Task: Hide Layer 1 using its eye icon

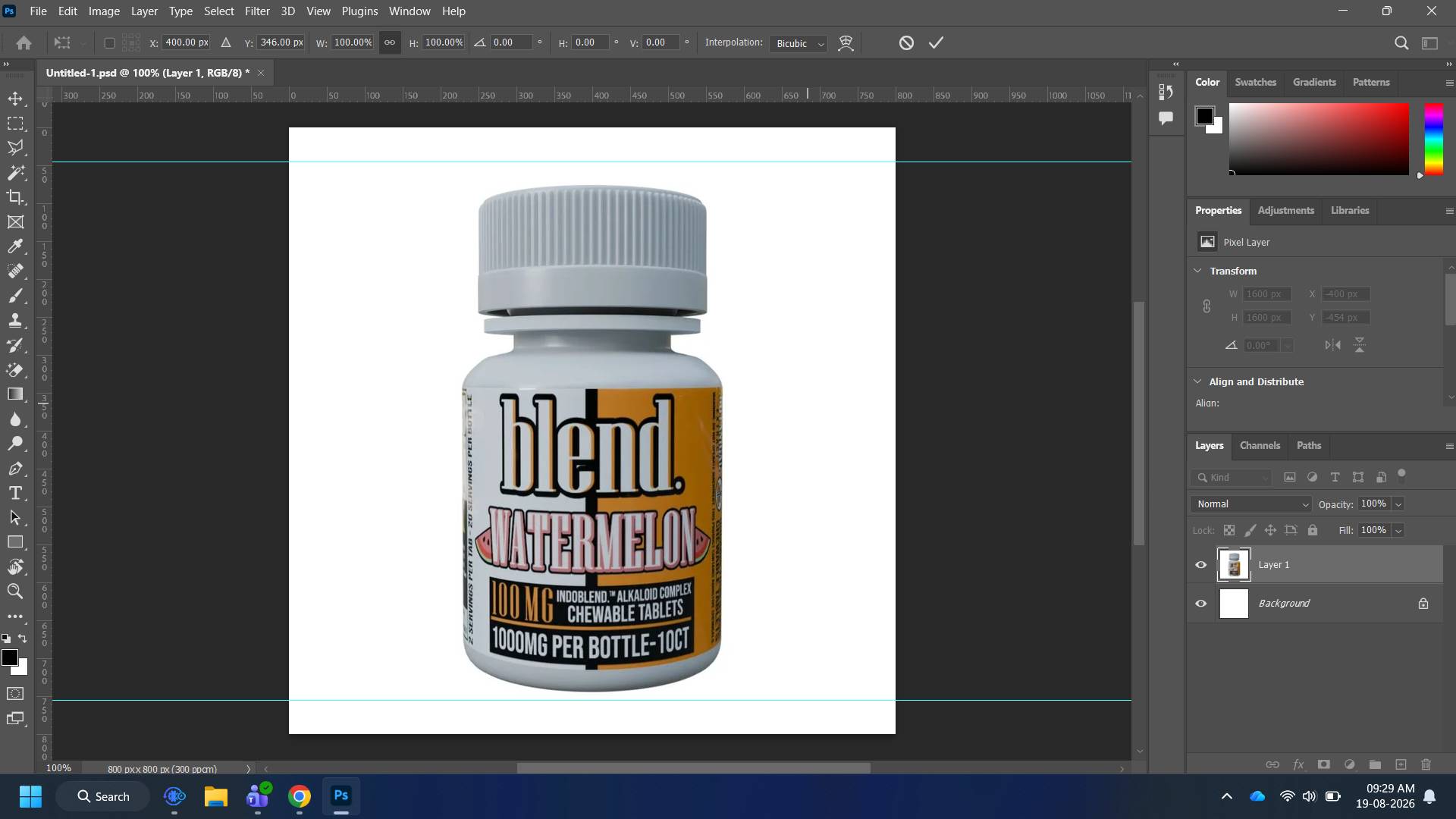Action: click(x=1201, y=564)
